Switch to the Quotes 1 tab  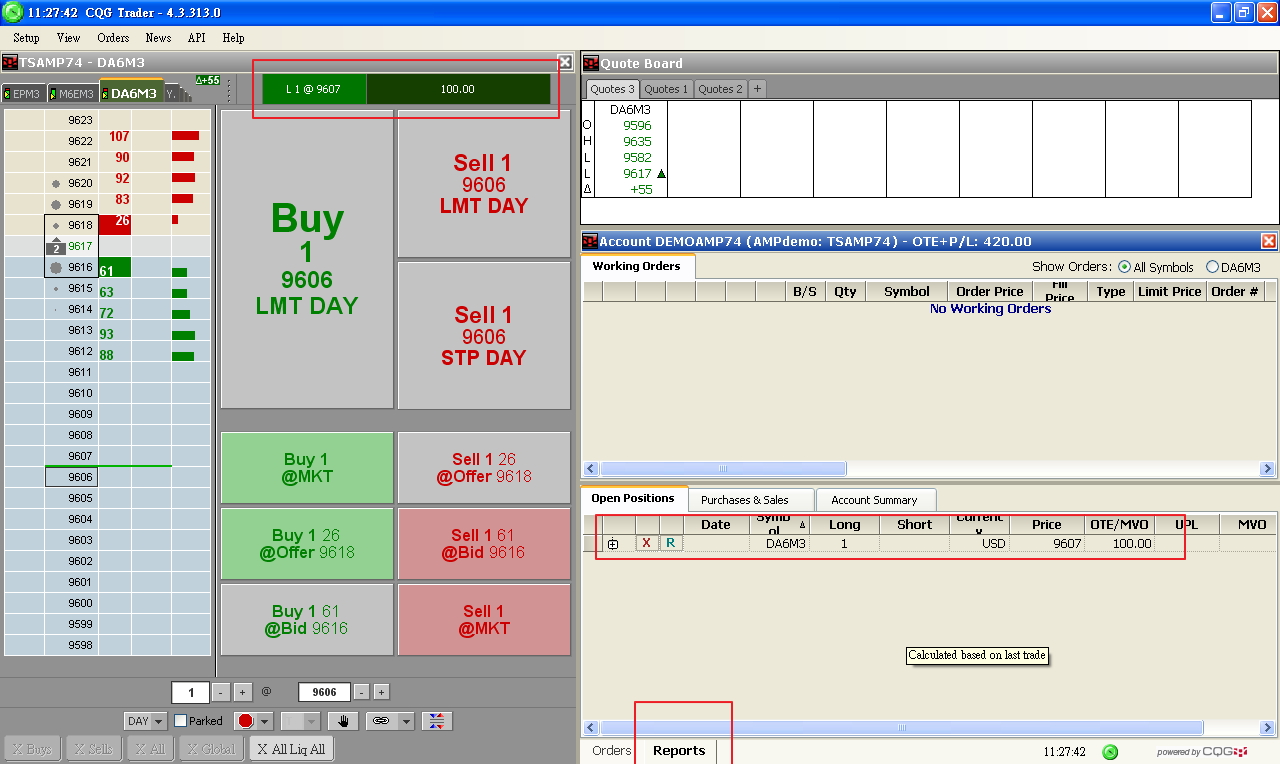tap(666, 89)
